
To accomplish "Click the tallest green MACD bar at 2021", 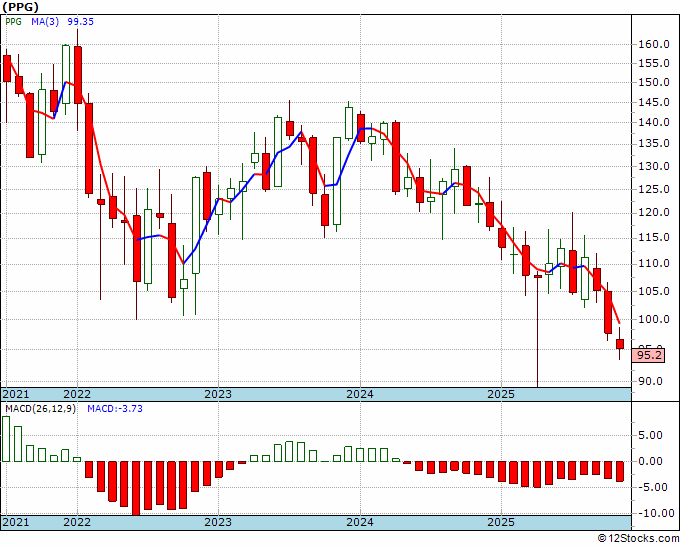I will [6, 439].
